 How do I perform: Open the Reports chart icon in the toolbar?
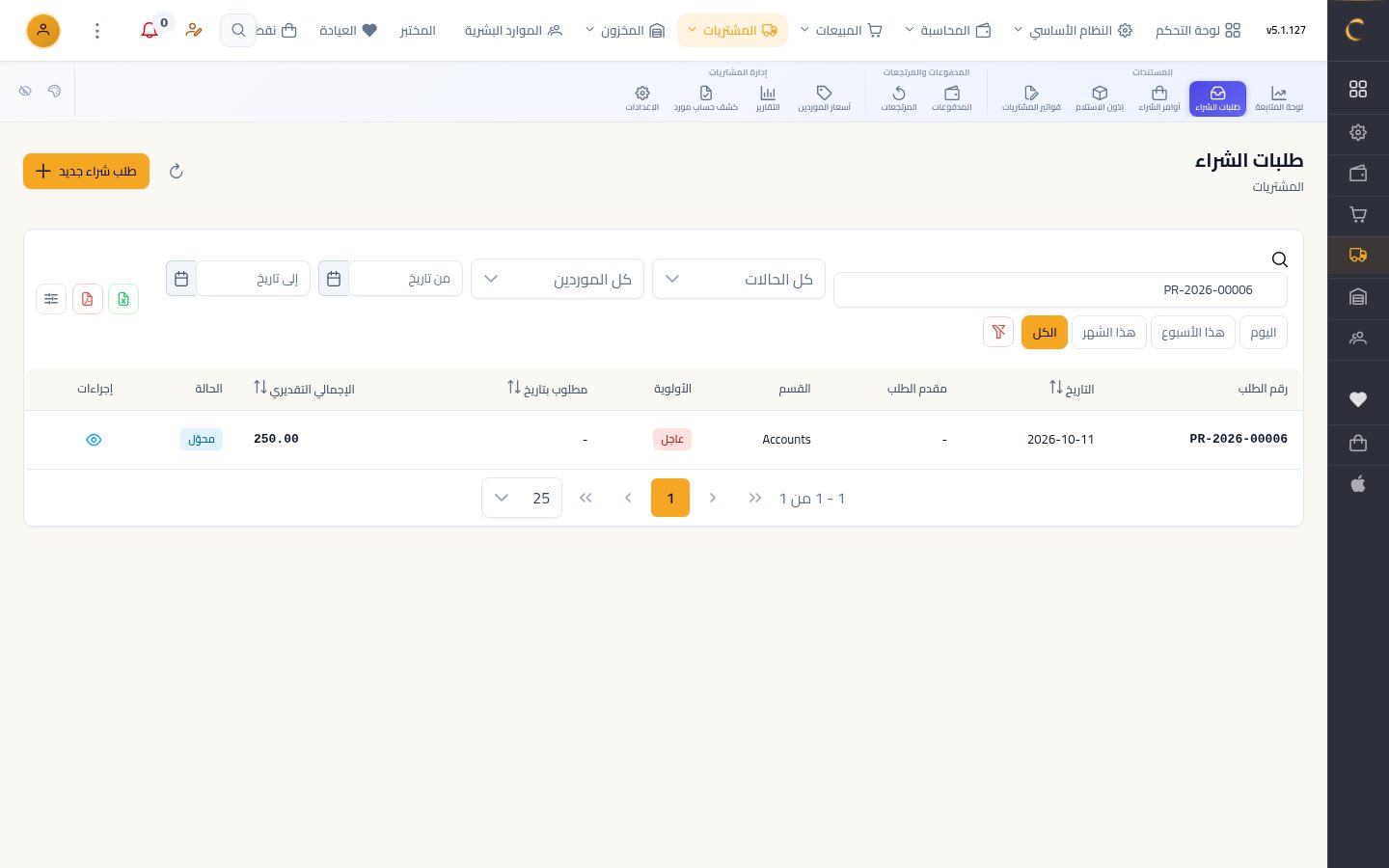768,98
